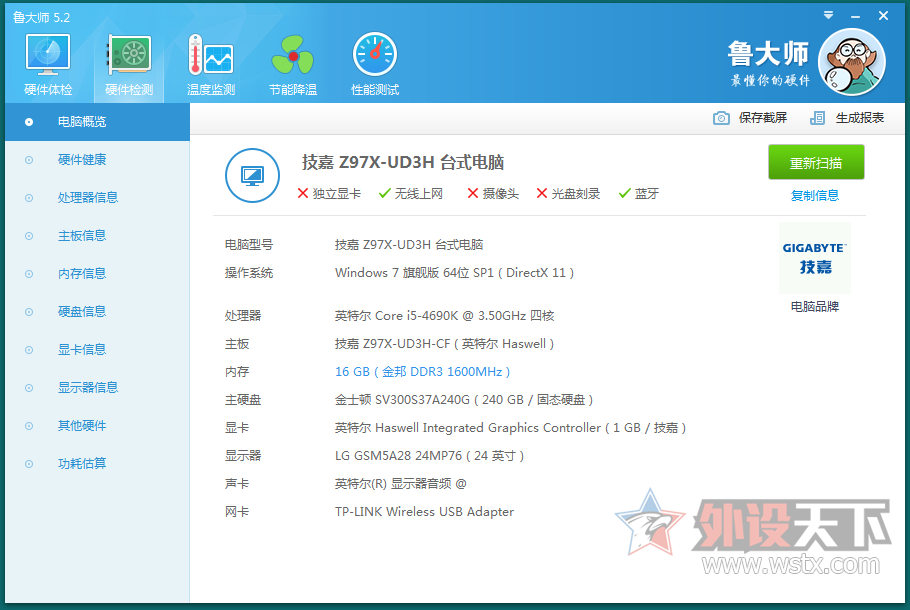Click the 主硬盘 row label

pyautogui.click(x=243, y=400)
